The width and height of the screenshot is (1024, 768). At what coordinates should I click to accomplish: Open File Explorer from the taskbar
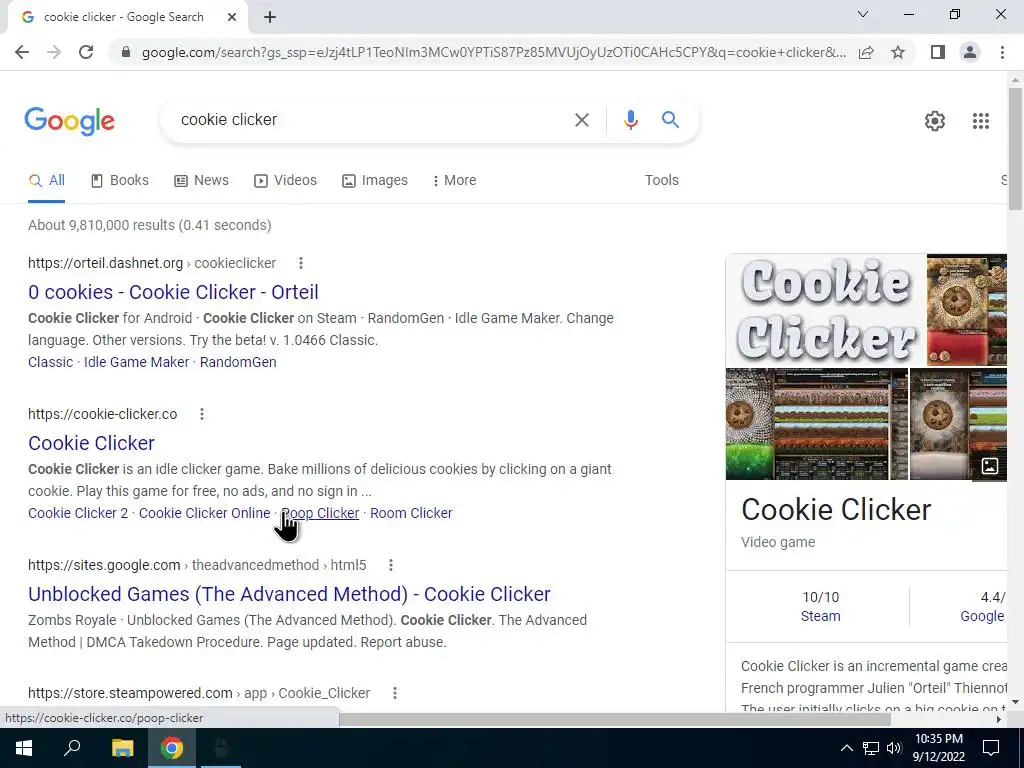[122, 748]
